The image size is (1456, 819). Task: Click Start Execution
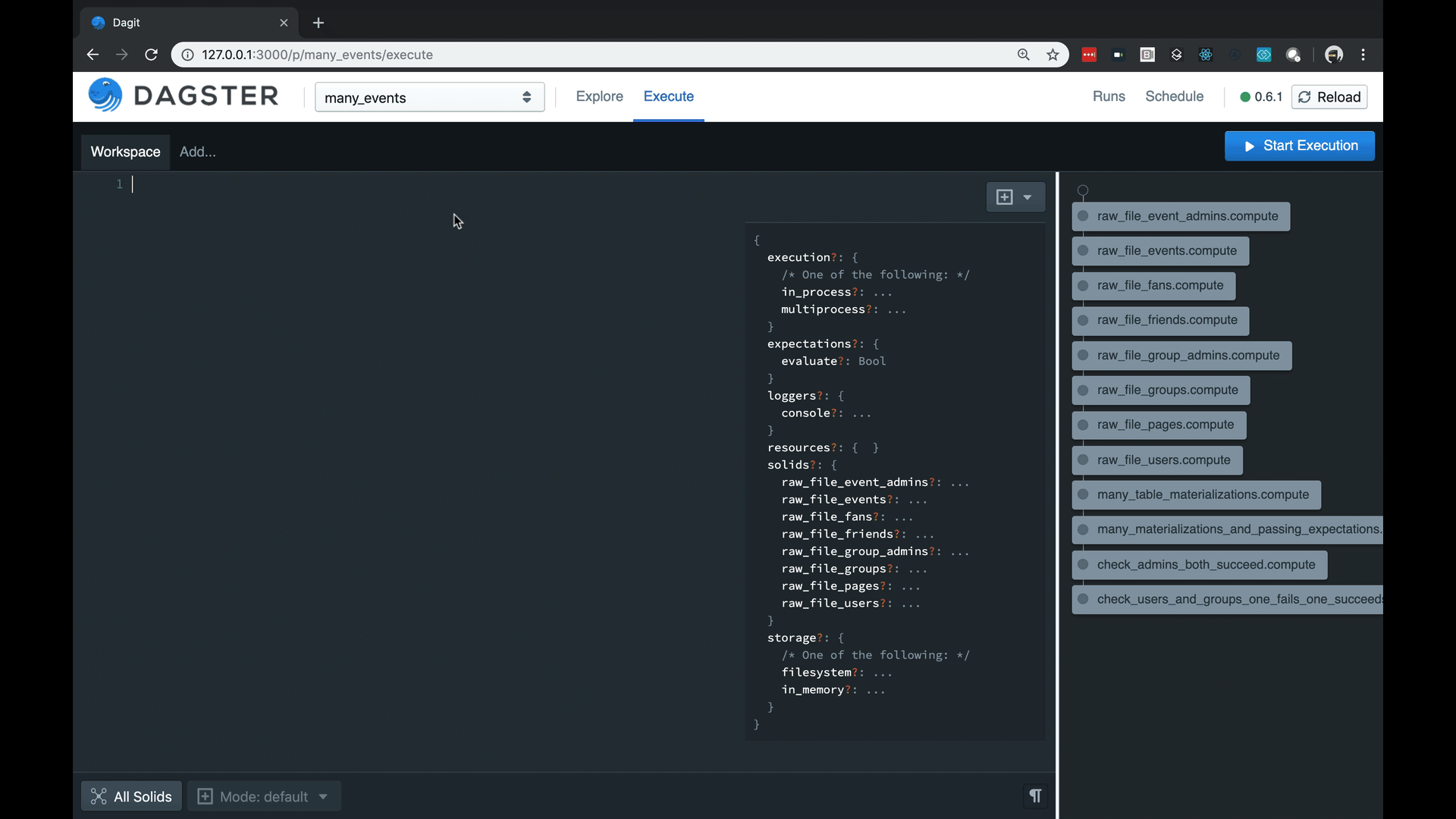coord(1299,146)
